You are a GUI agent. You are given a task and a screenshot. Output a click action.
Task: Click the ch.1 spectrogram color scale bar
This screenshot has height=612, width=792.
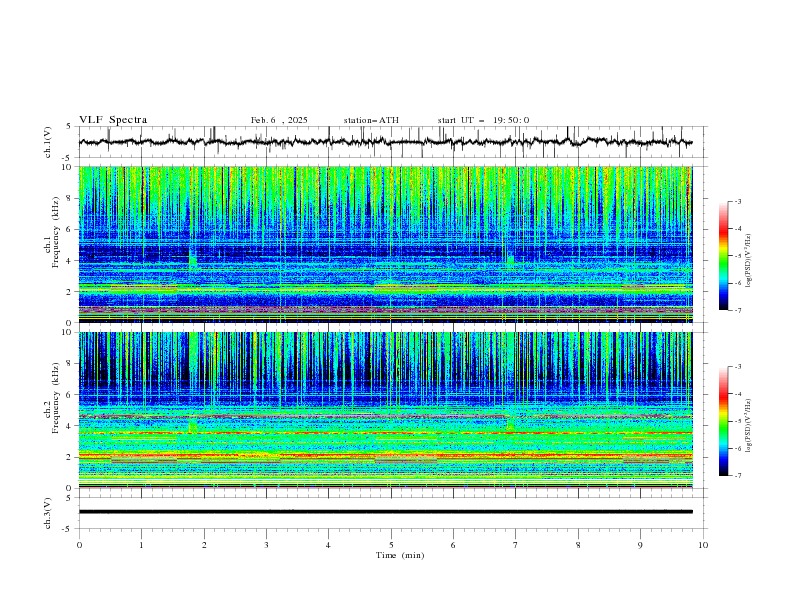(723, 255)
